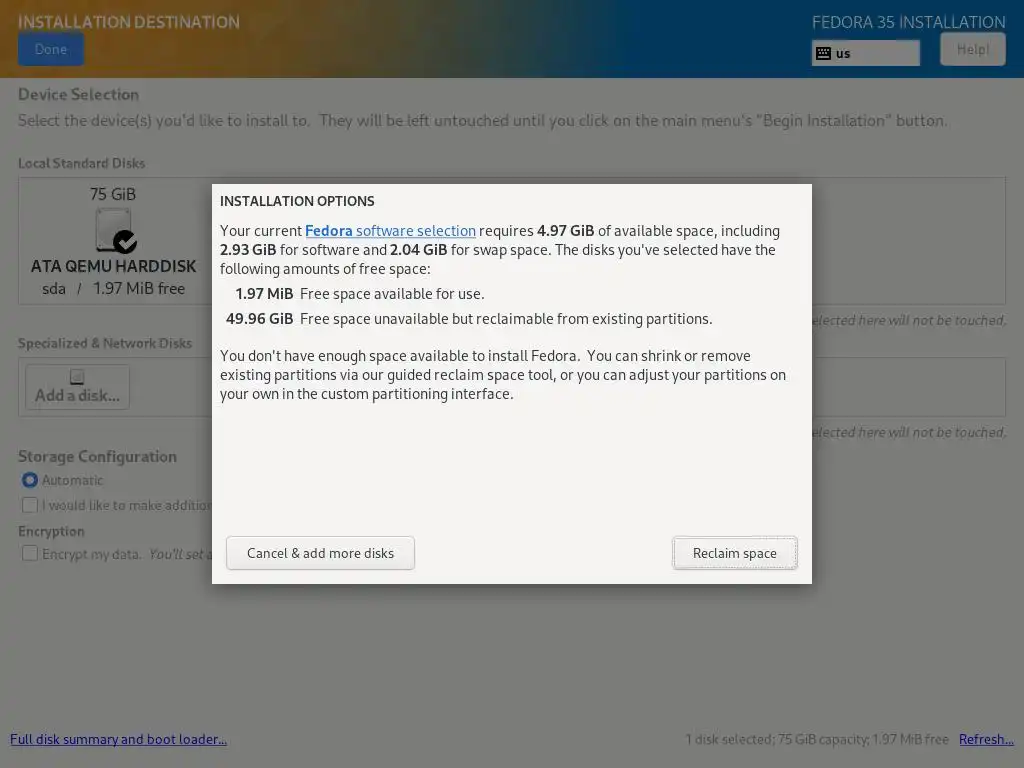This screenshot has height=768, width=1024.
Task: Click the Add a disk... button
Action: (x=77, y=387)
